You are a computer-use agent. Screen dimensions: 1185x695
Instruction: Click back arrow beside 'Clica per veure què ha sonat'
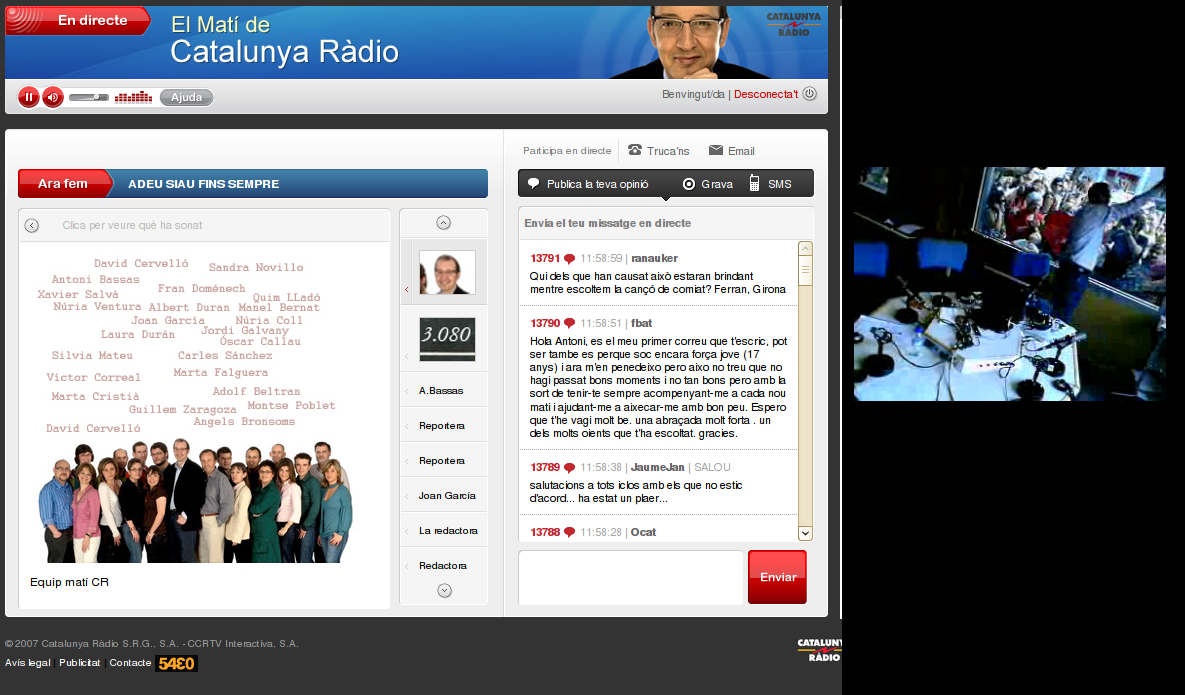pyautogui.click(x=32, y=225)
